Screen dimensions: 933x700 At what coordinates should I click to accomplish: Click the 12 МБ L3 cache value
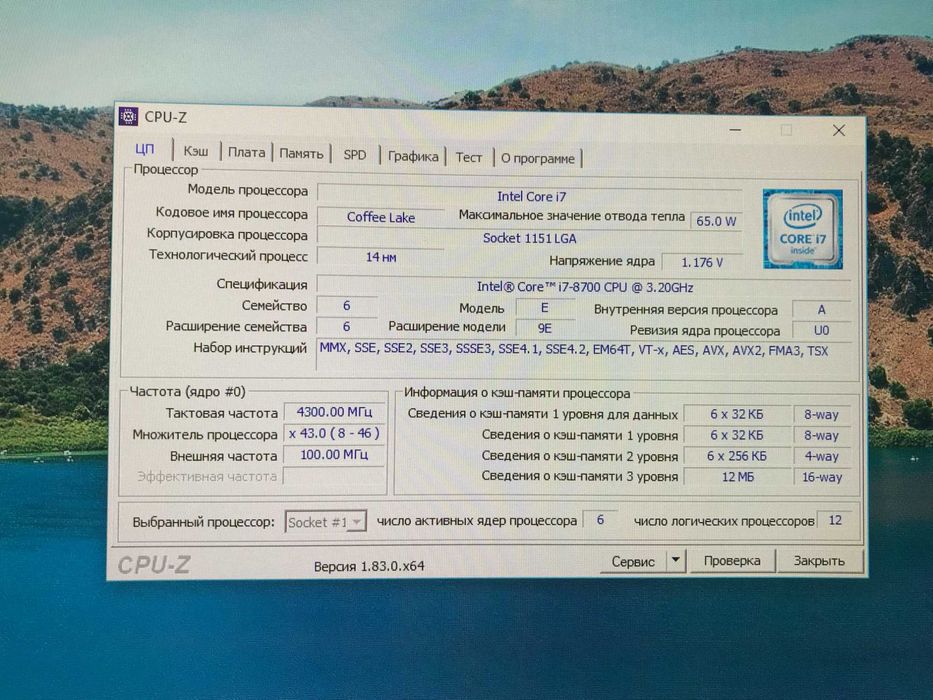737,477
